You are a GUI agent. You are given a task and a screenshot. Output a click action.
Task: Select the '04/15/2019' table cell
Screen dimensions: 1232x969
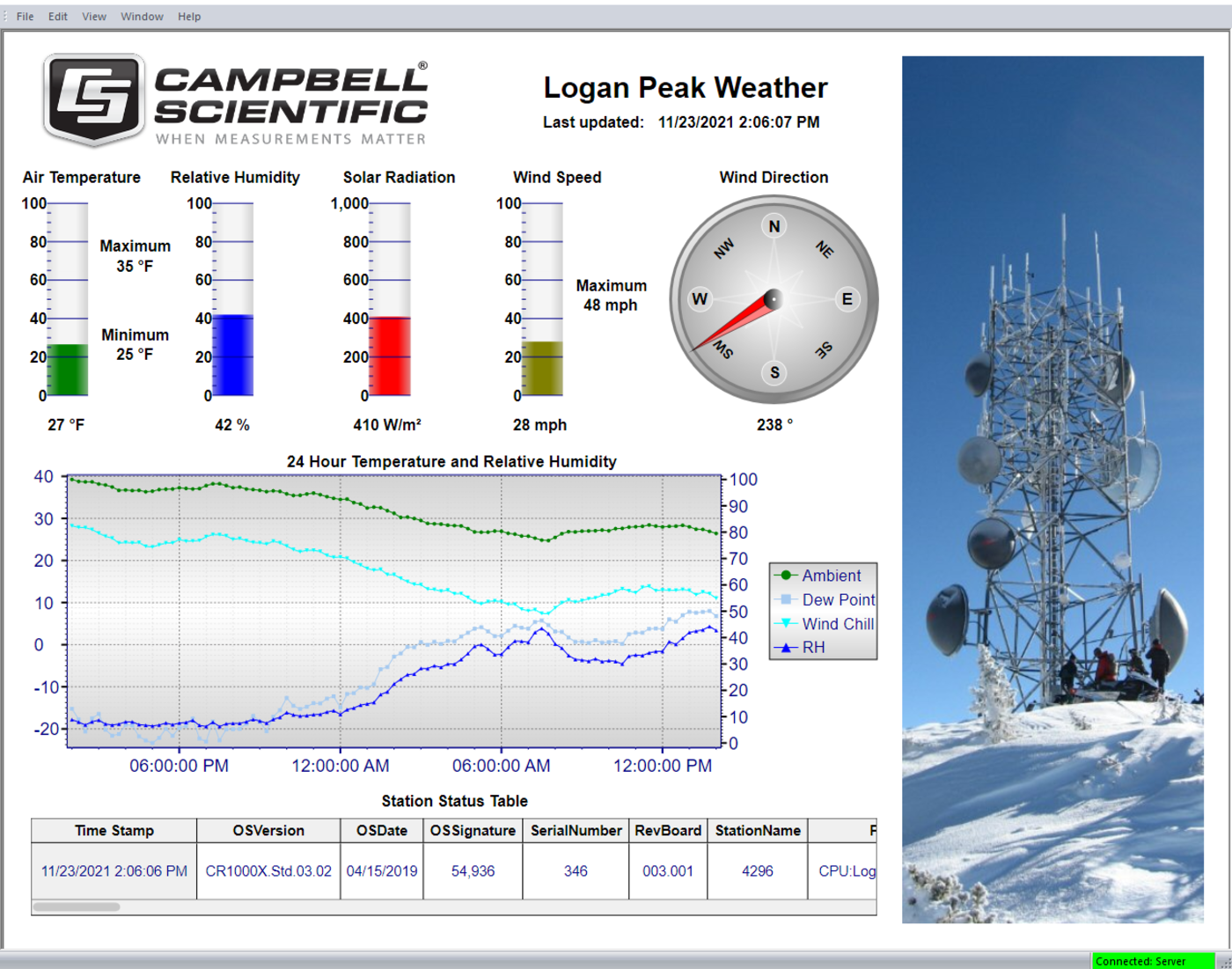click(382, 871)
